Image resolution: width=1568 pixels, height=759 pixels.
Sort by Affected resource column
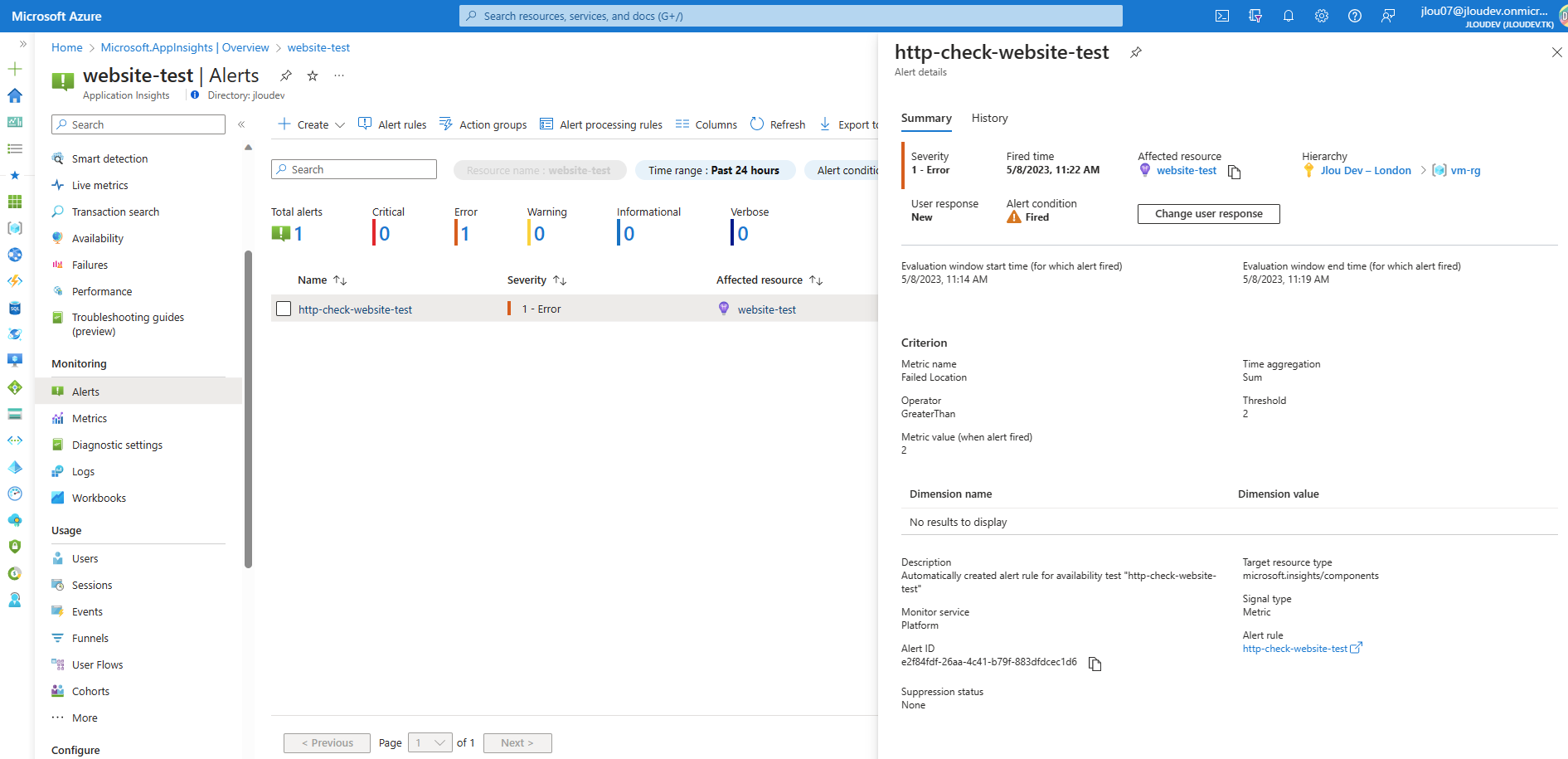pos(769,280)
